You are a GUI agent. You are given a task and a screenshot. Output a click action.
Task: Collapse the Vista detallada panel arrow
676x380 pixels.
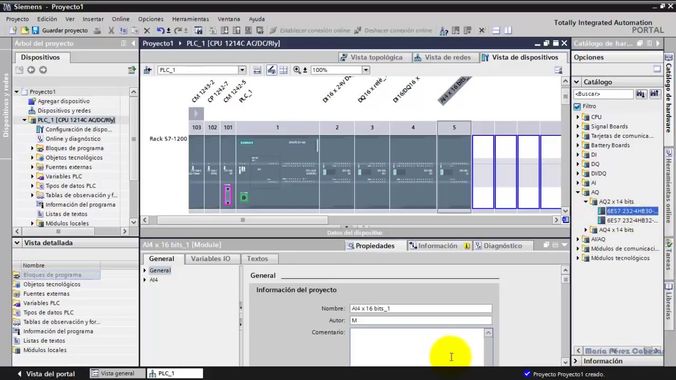[17, 243]
